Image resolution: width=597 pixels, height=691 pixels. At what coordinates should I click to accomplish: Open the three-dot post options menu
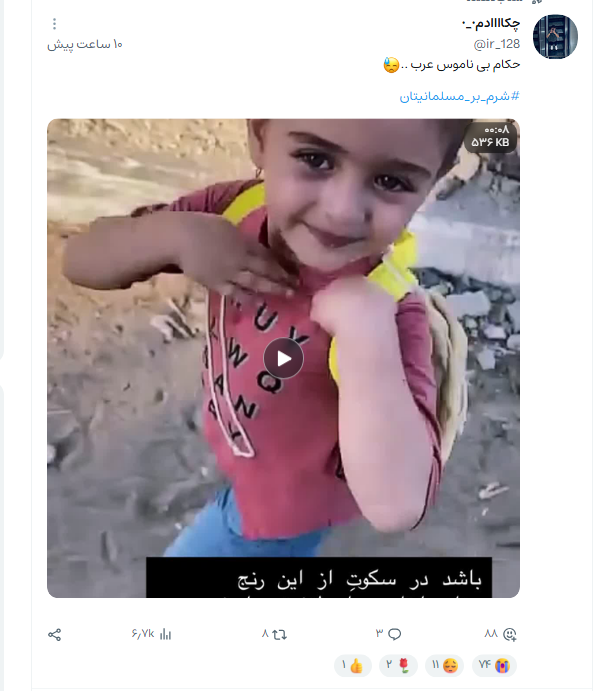(54, 24)
